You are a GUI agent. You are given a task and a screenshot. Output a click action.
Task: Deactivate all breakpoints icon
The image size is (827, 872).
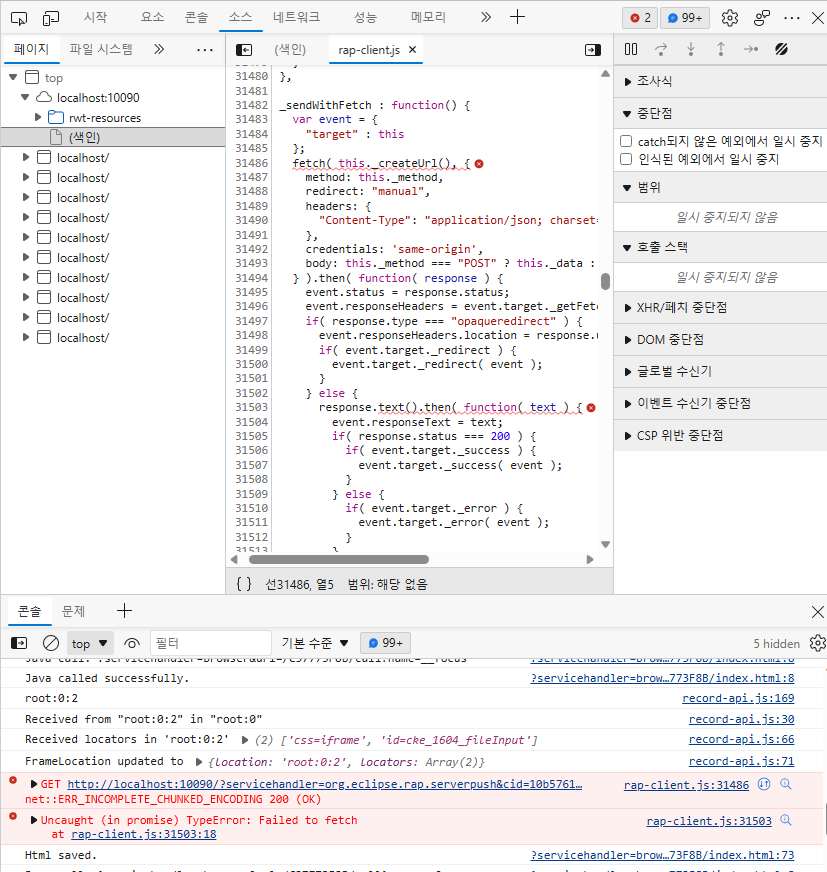781,49
